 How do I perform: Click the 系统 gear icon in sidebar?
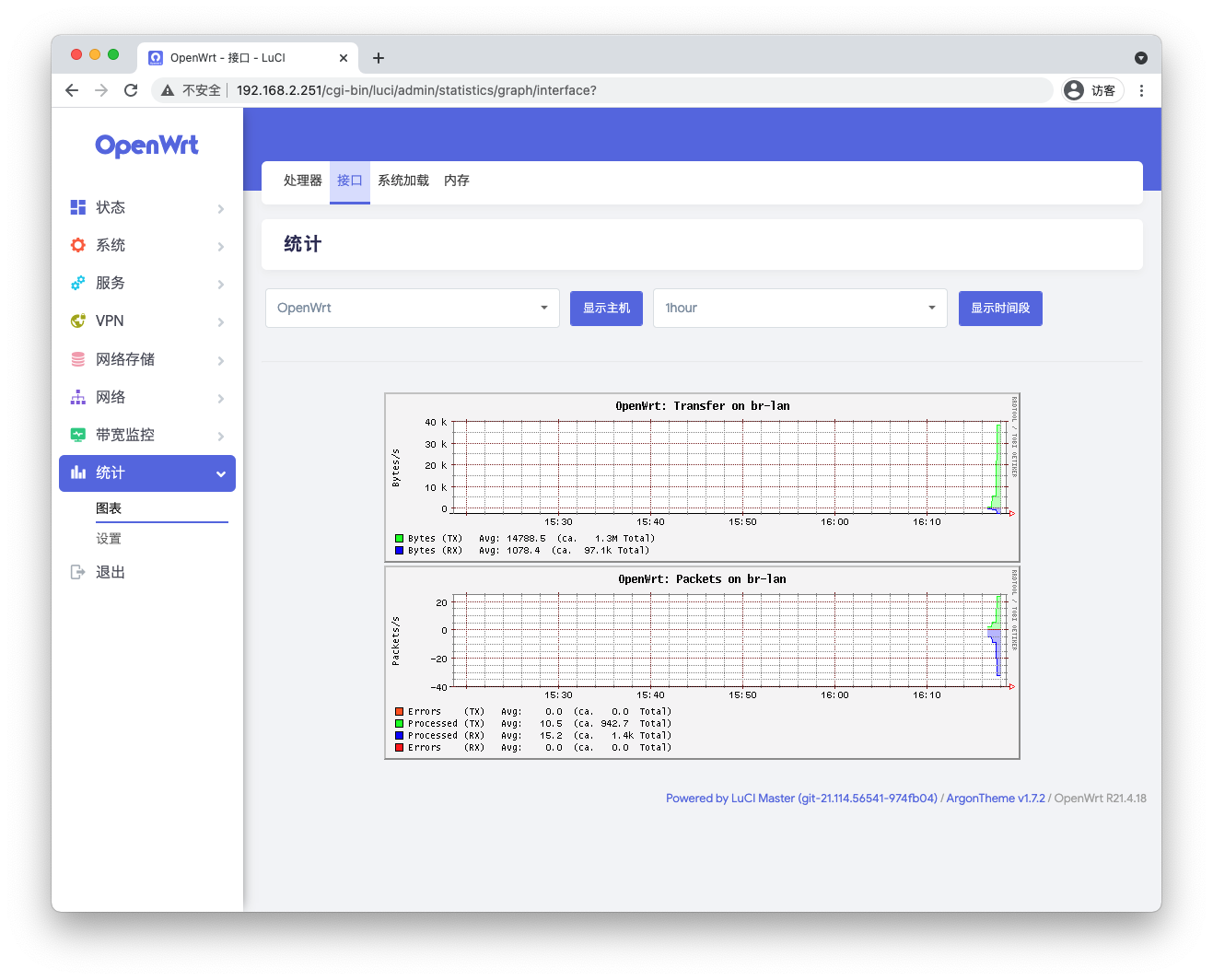click(78, 245)
